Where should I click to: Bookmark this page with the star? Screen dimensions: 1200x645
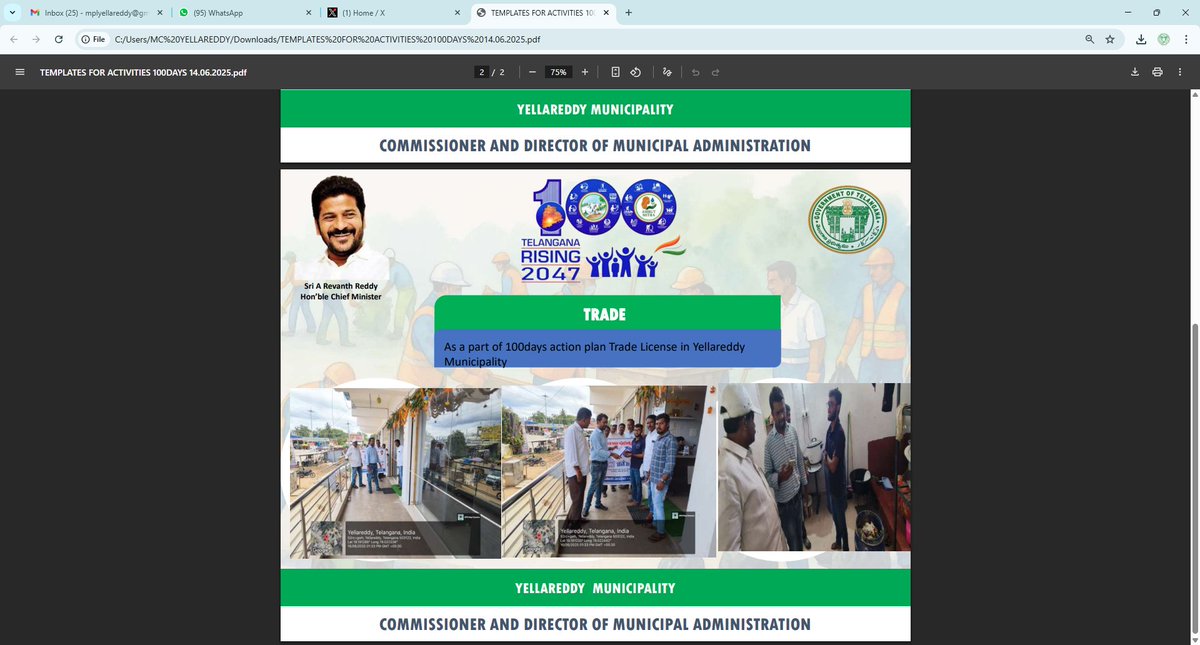click(x=1110, y=39)
